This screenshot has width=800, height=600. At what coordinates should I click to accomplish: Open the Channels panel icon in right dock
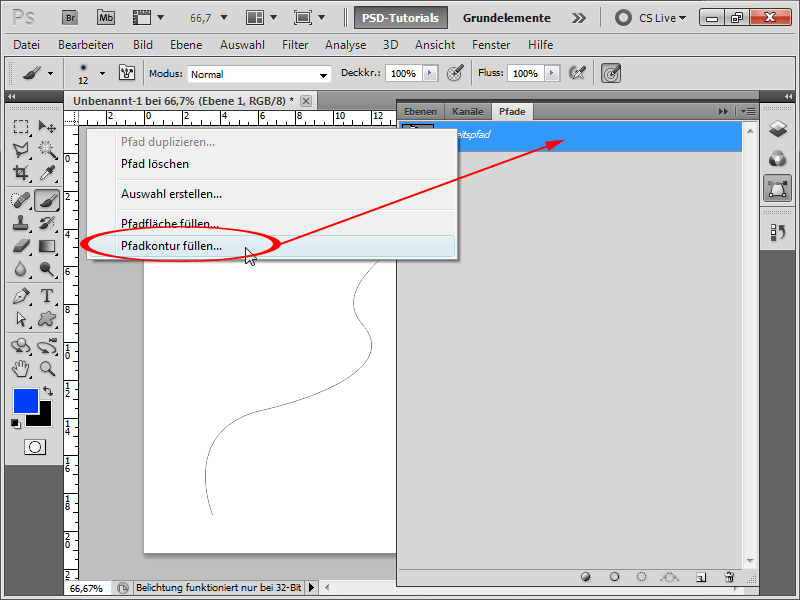point(777,159)
